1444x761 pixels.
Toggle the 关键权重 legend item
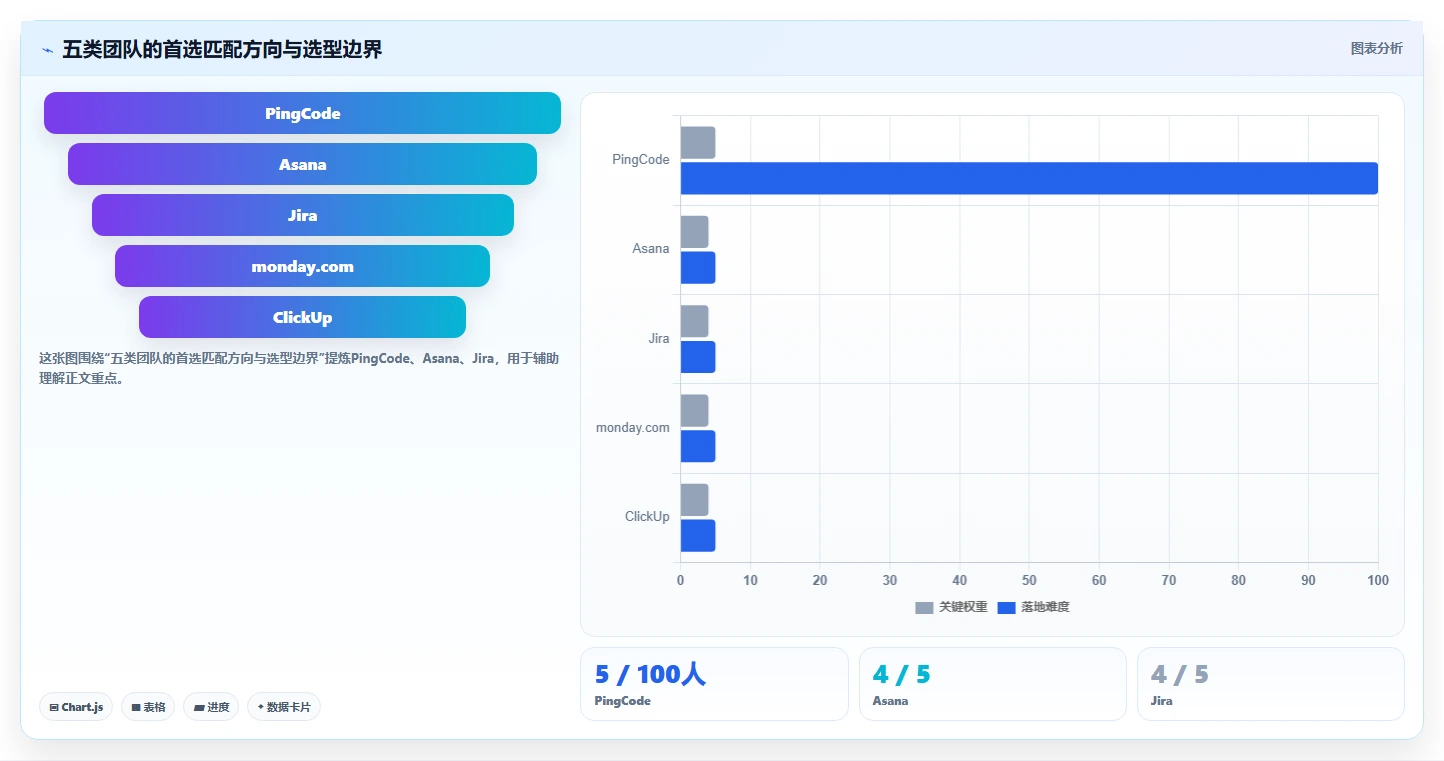pos(951,607)
